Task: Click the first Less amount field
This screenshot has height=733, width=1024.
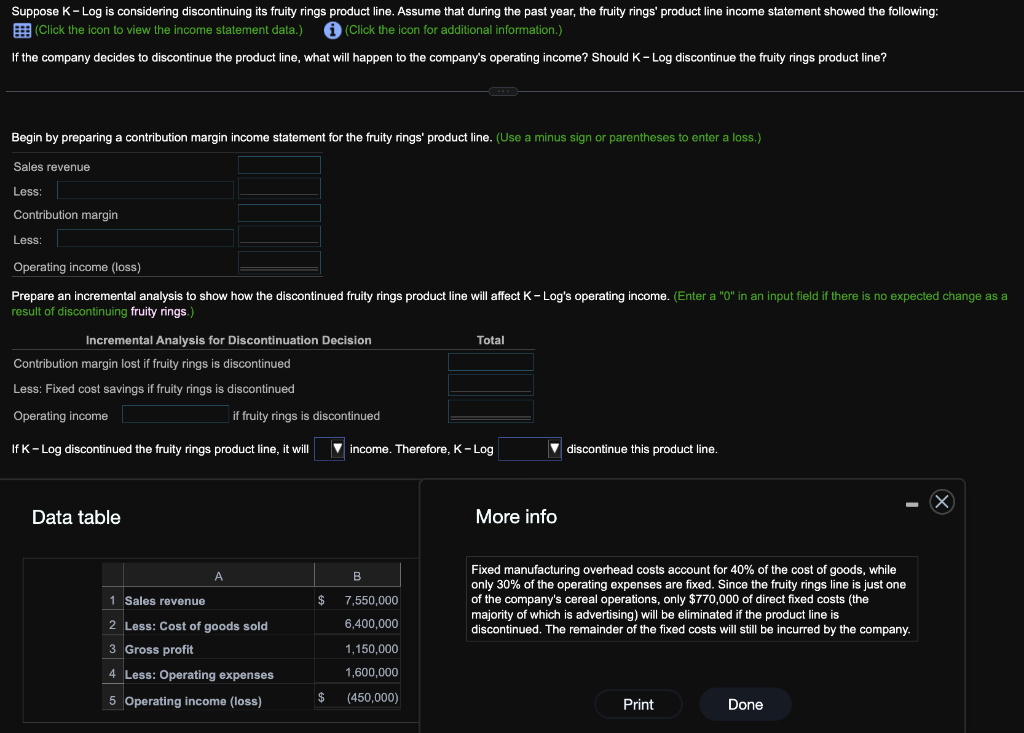Action: click(280, 189)
